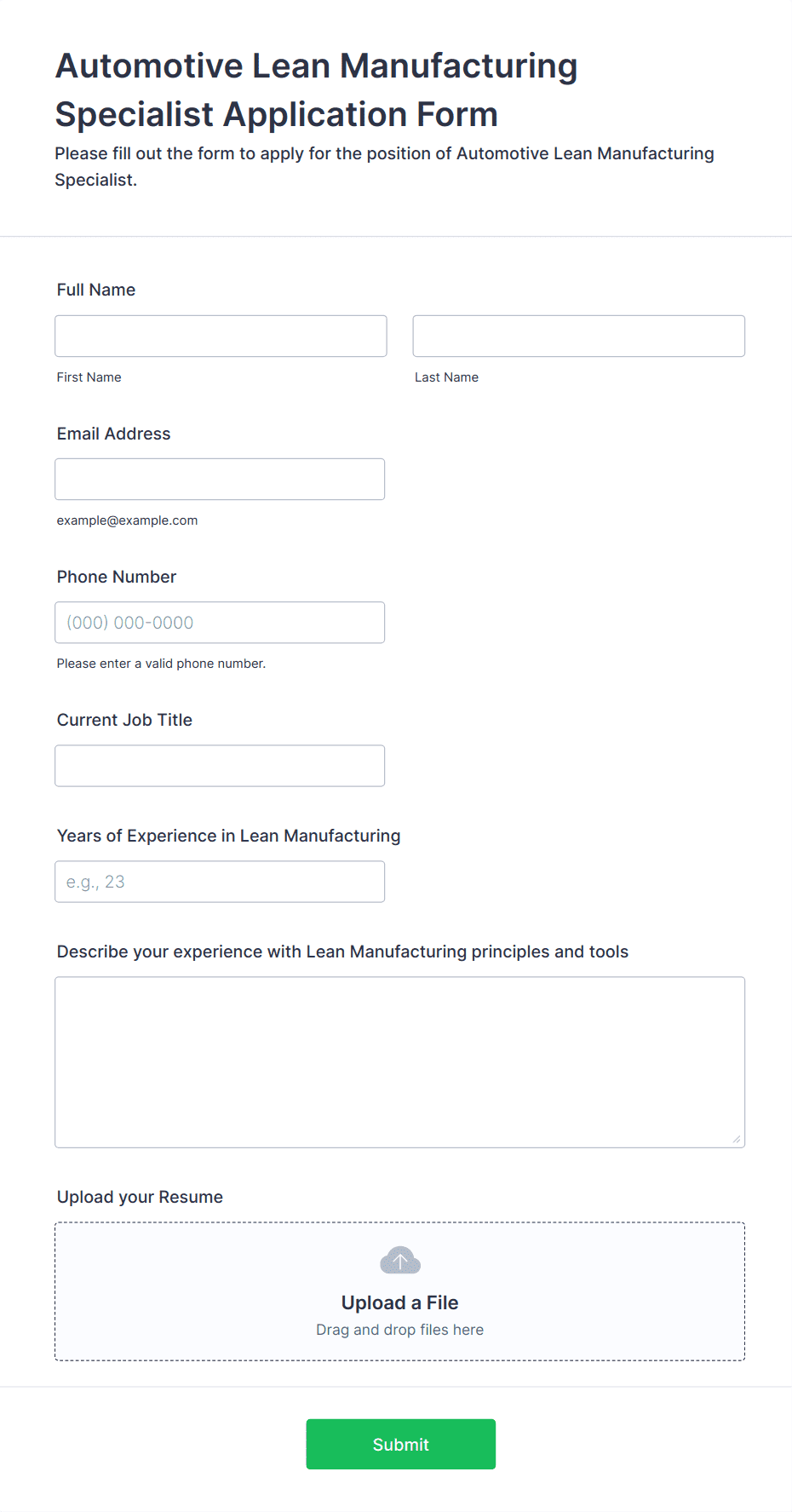The width and height of the screenshot is (792, 1512).
Task: Focus the Email Address input box
Action: click(x=220, y=479)
